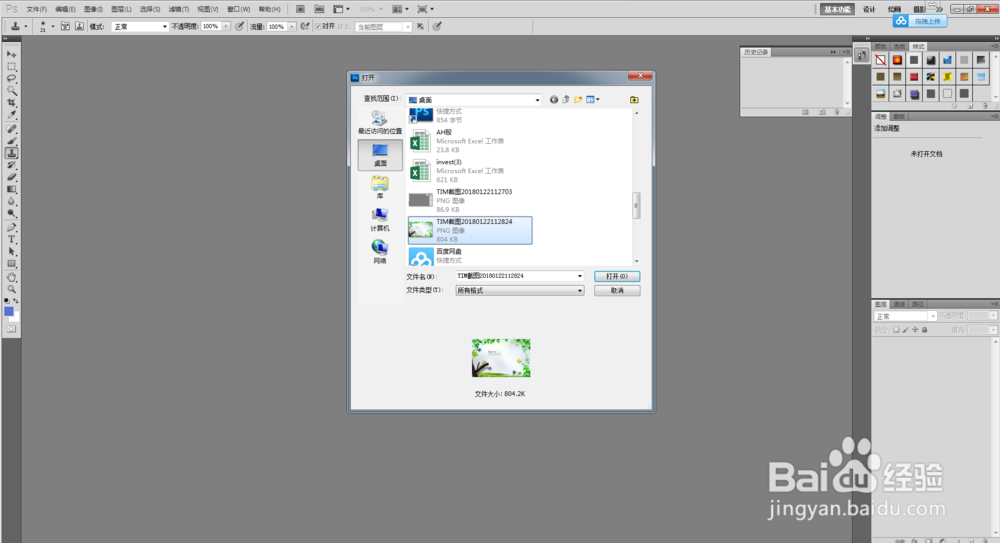Open the Layer (图层) menu

point(121,9)
